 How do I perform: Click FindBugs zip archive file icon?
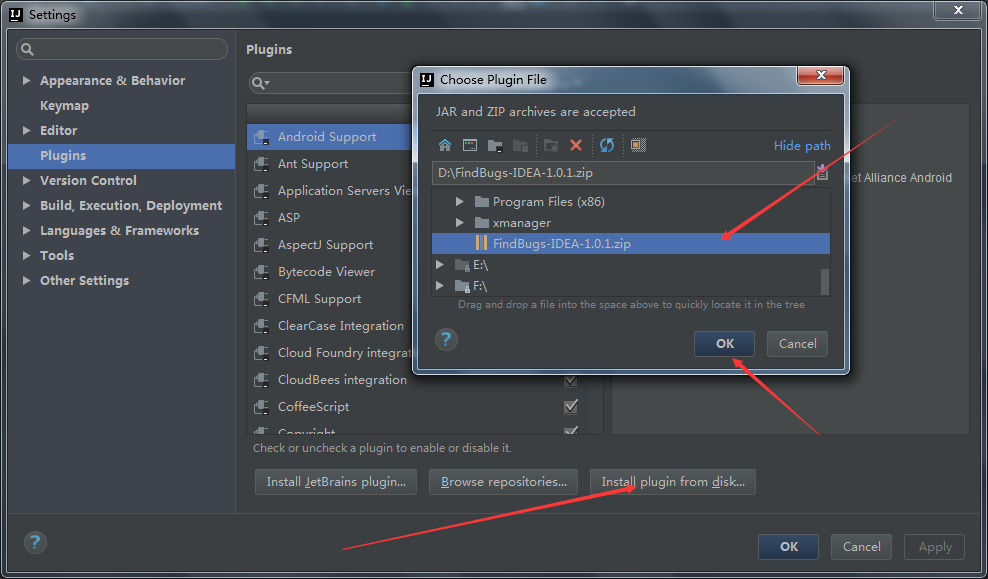[481, 243]
